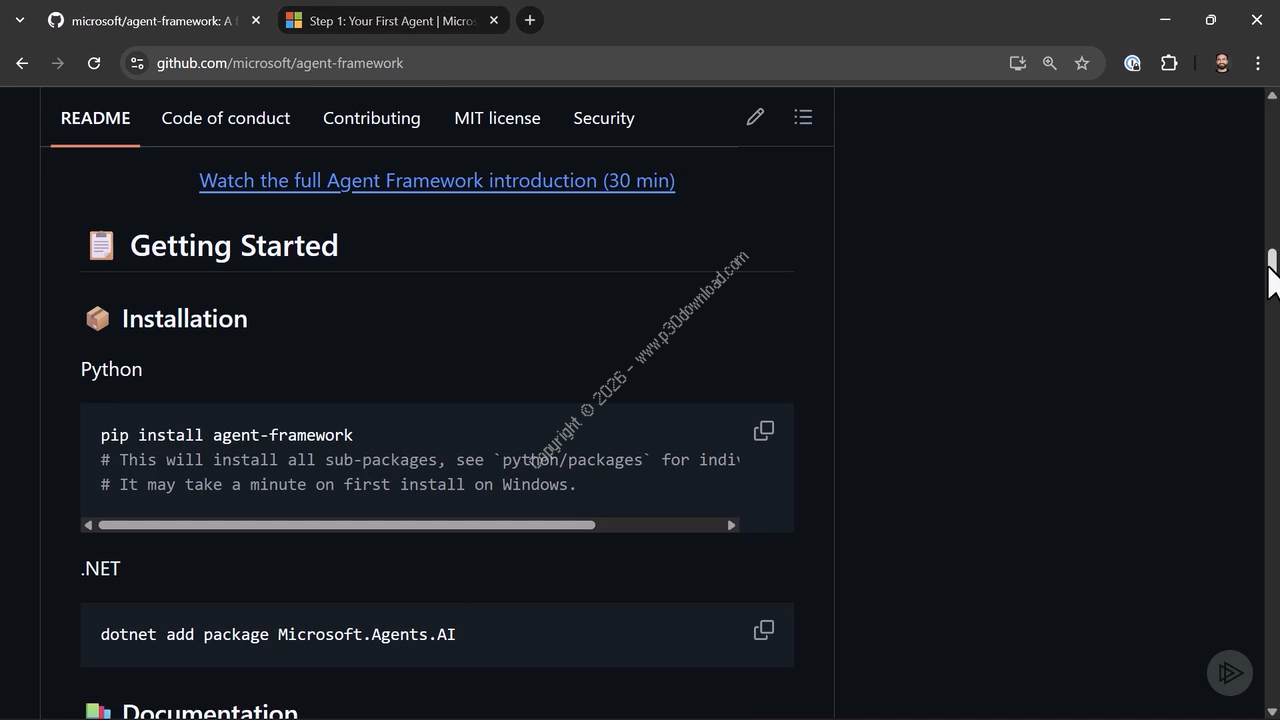Open the MIT license tab

497,118
